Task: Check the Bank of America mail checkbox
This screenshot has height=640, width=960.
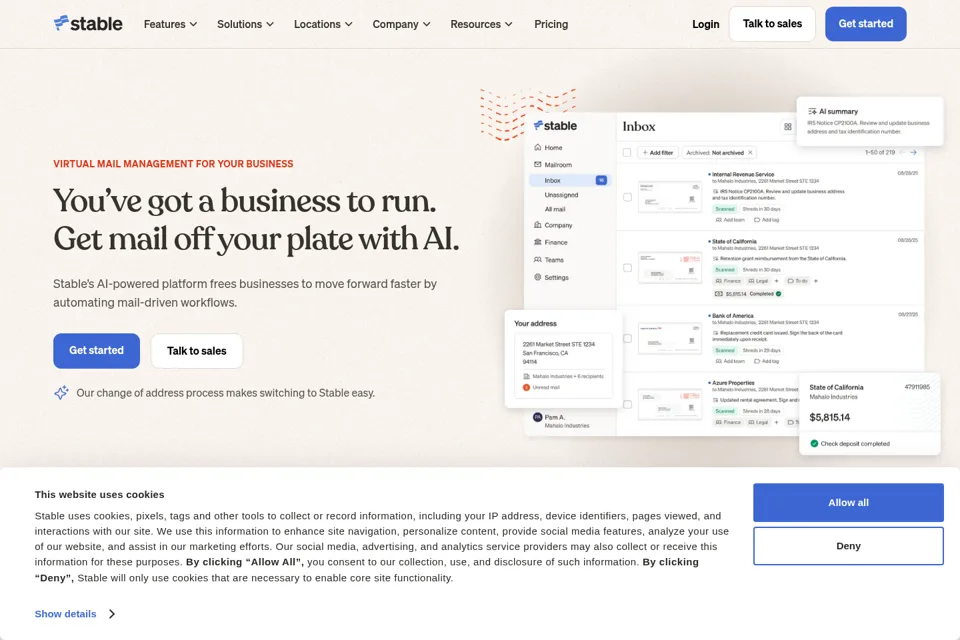Action: click(627, 338)
